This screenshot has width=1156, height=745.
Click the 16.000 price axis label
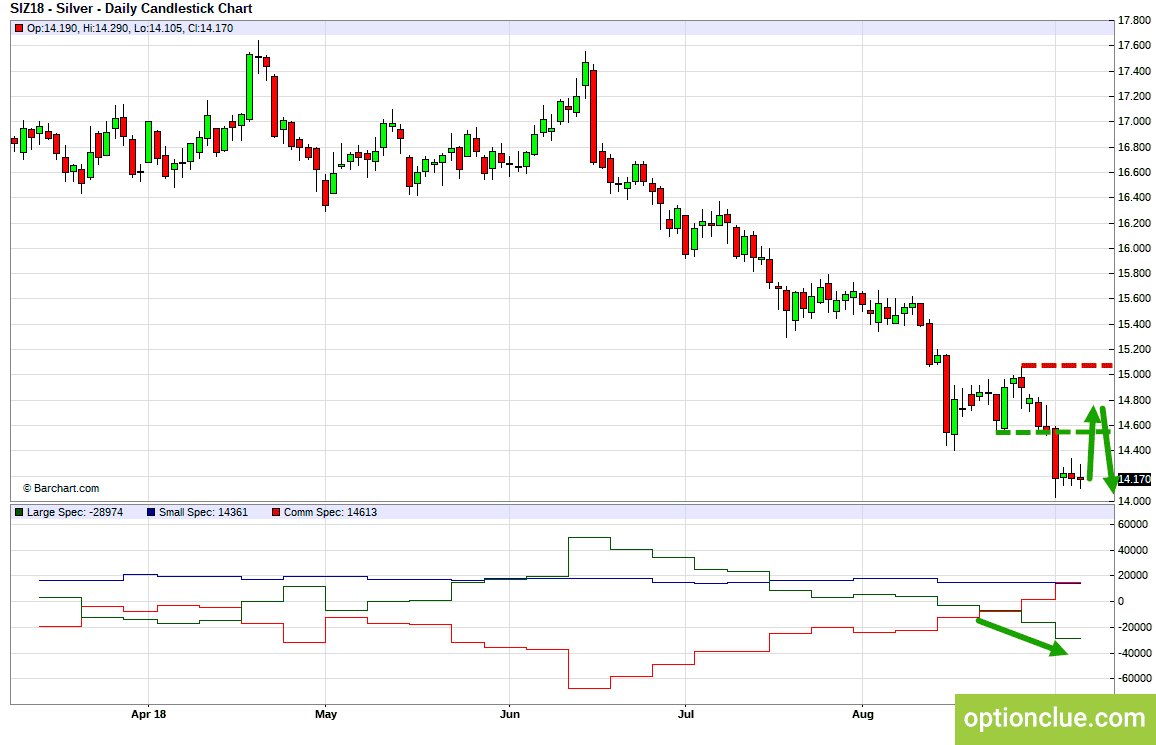(1134, 248)
